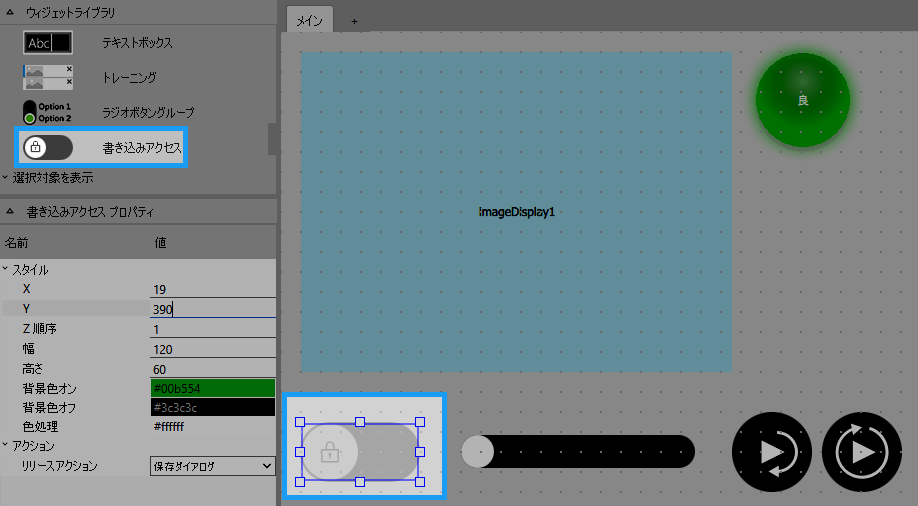
Task: Select the ラジオボタングループ widget icon
Action: pyautogui.click(x=48, y=112)
